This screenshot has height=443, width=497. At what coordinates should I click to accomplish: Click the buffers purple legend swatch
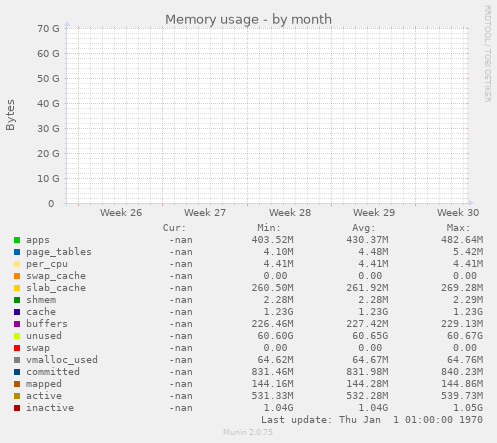17,324
